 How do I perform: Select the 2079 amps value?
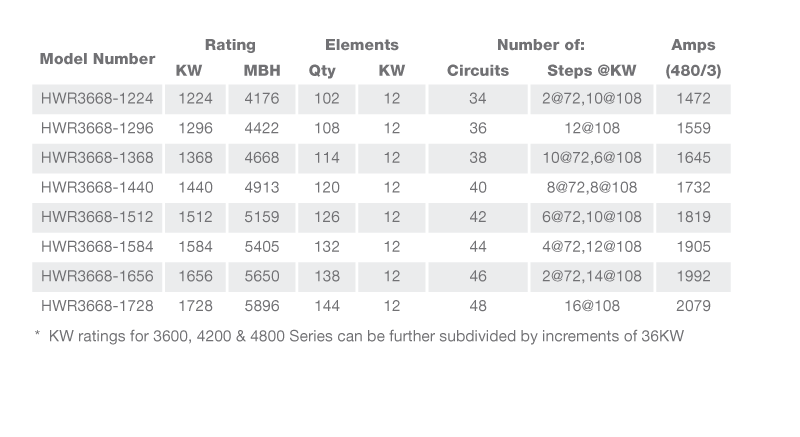tap(693, 305)
